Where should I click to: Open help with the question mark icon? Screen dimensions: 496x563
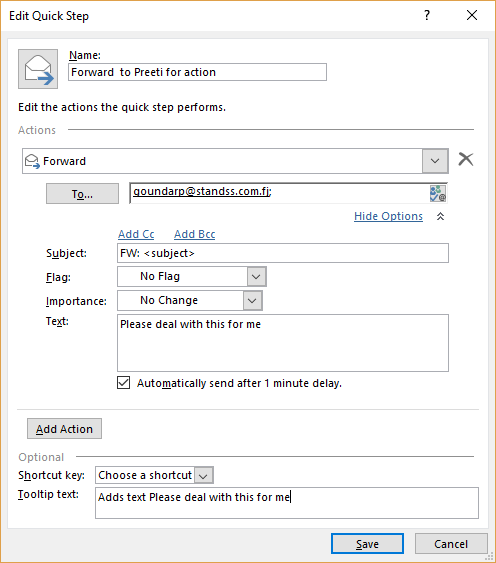coord(427,15)
